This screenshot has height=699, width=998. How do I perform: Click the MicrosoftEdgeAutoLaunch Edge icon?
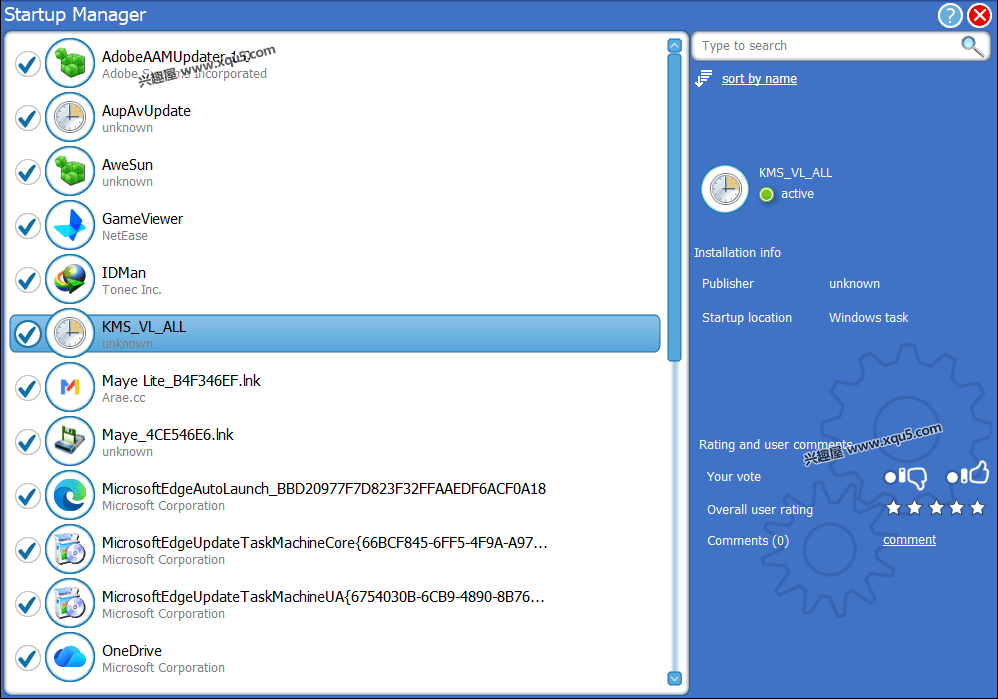pos(68,495)
